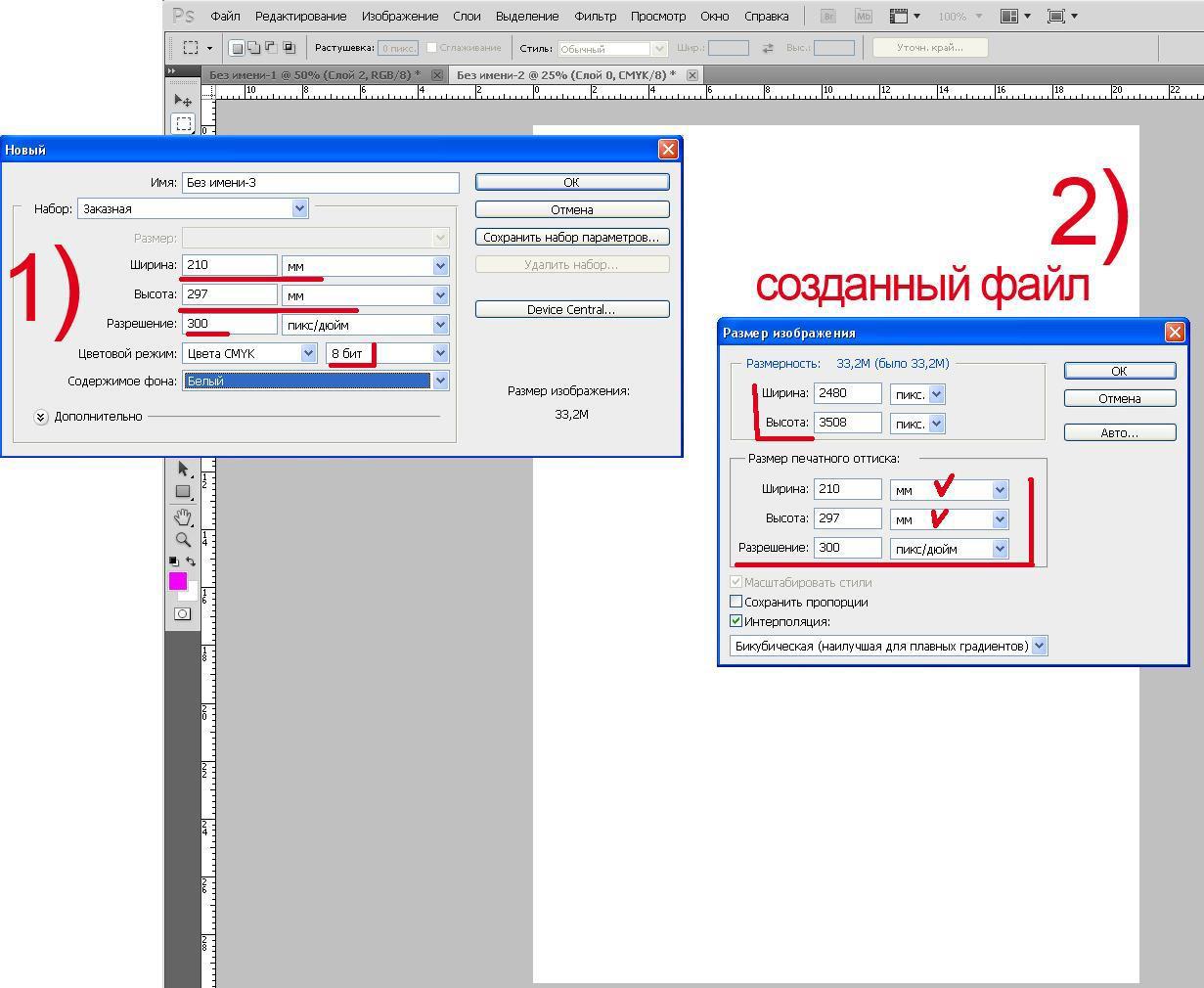Select the Zoom magnifier tool
The image size is (1204, 988).
(183, 540)
